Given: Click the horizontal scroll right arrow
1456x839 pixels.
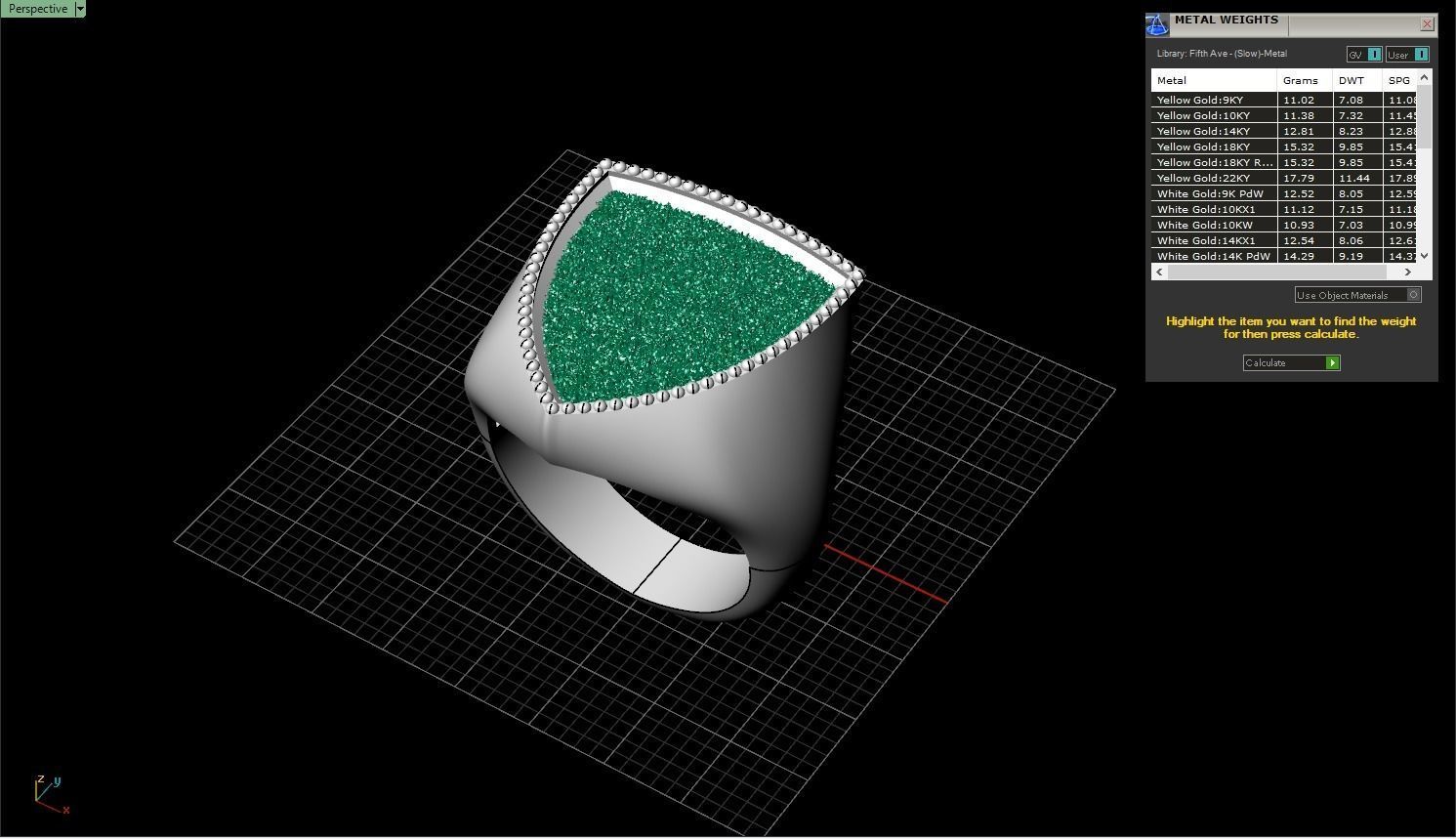Looking at the screenshot, I should tap(1408, 273).
